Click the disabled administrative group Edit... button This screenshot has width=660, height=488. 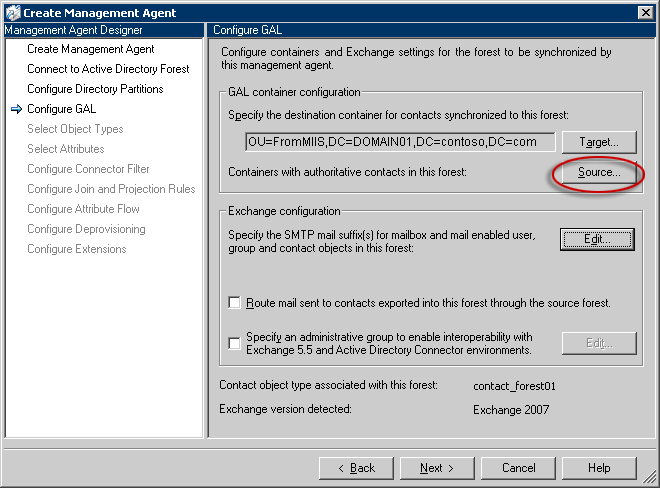click(x=599, y=344)
